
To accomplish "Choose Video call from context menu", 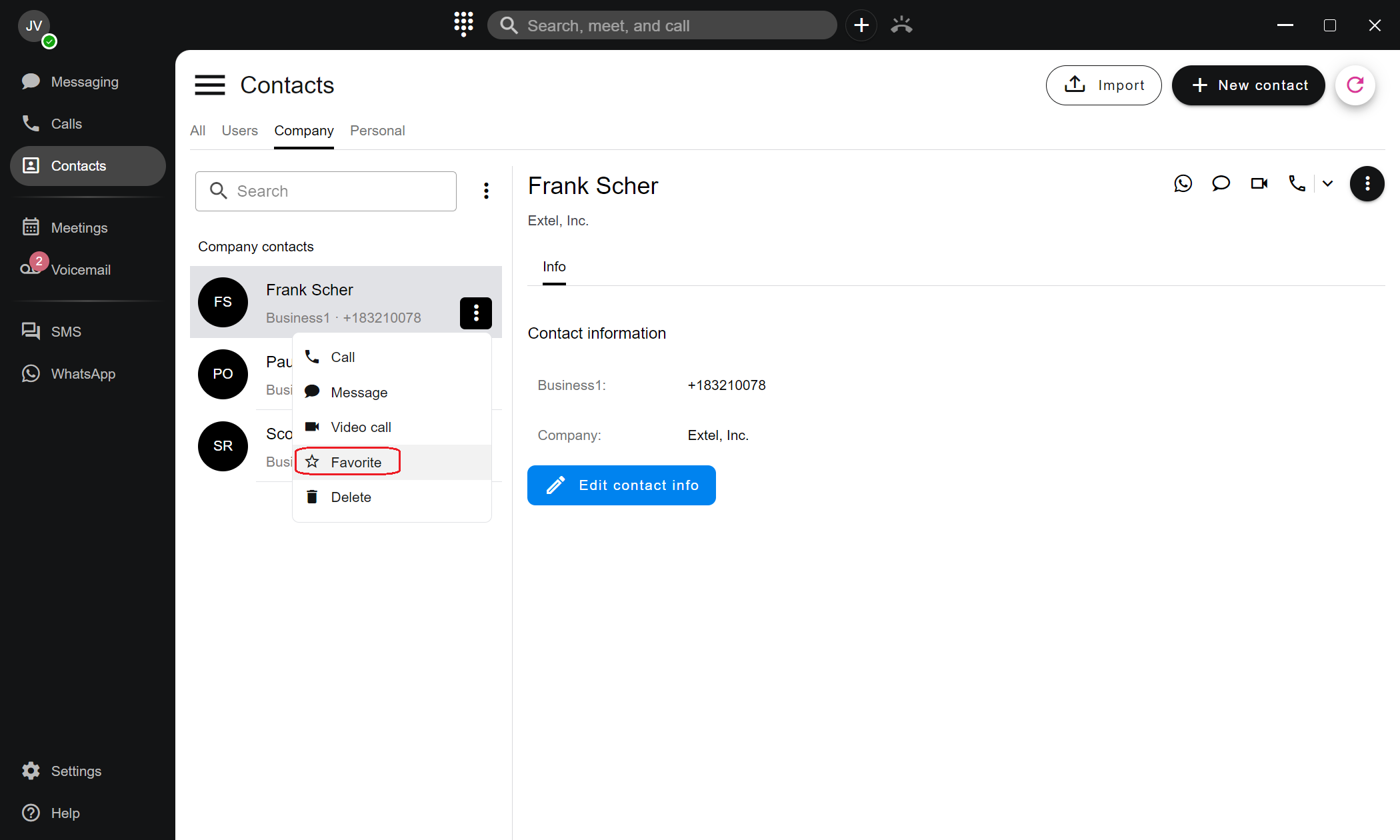I will point(360,427).
